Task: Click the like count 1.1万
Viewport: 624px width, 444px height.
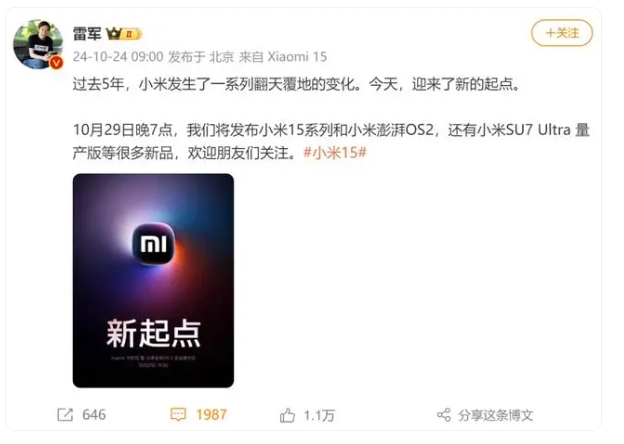Action: pos(319,415)
